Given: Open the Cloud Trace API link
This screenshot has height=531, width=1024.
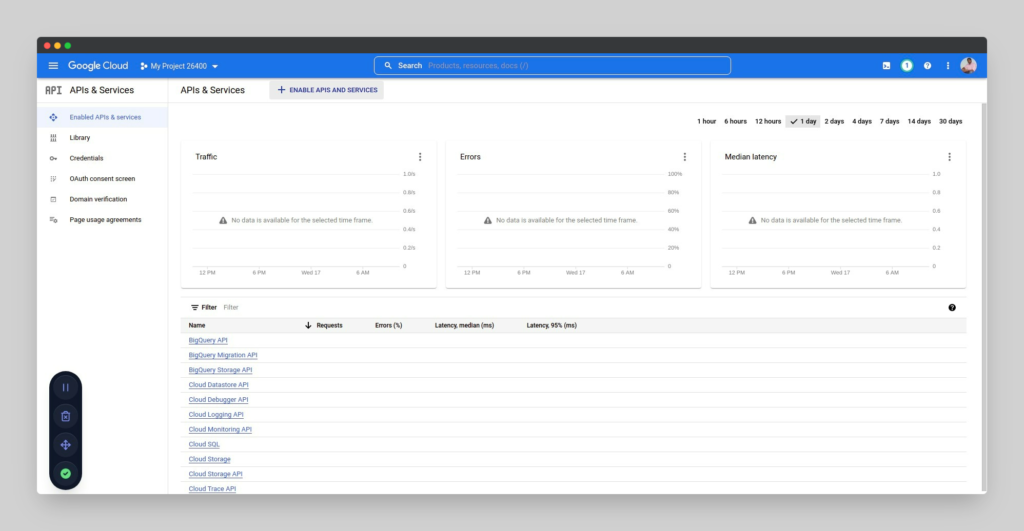Looking at the screenshot, I should click(x=212, y=489).
